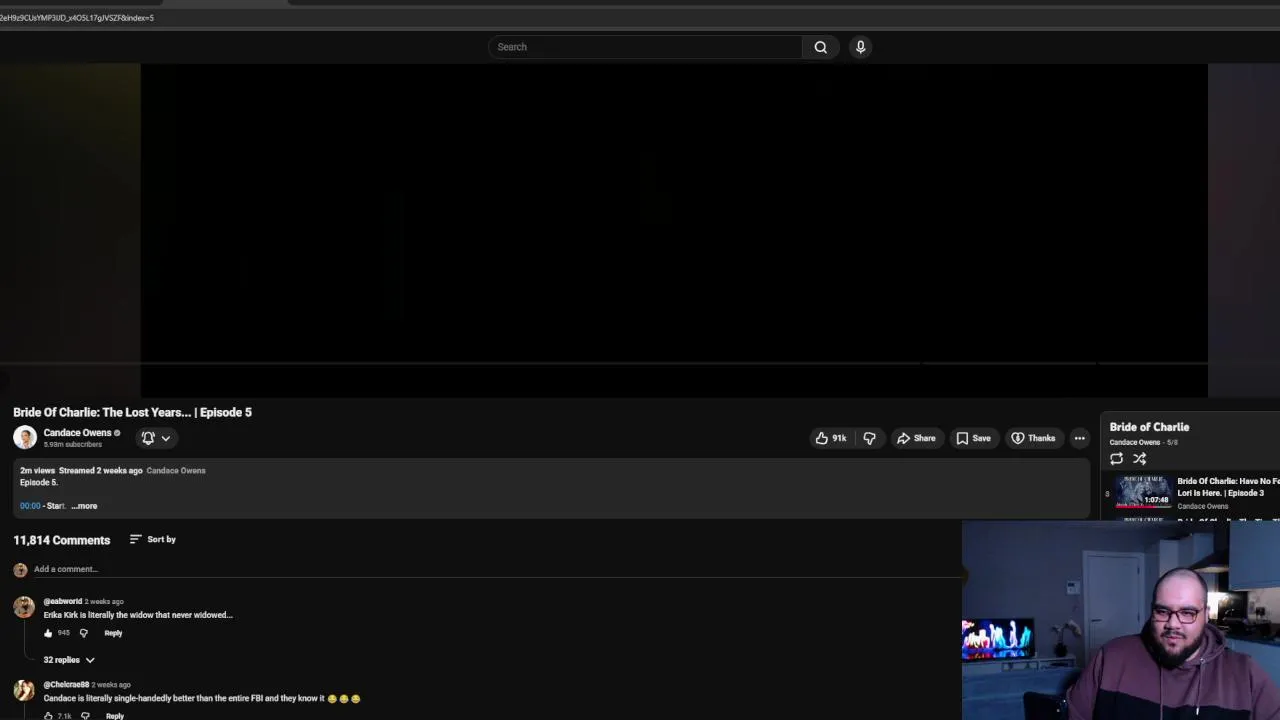Viewport: 1280px width, 720px height.
Task: Toggle playlist shuffle
Action: (1139, 458)
